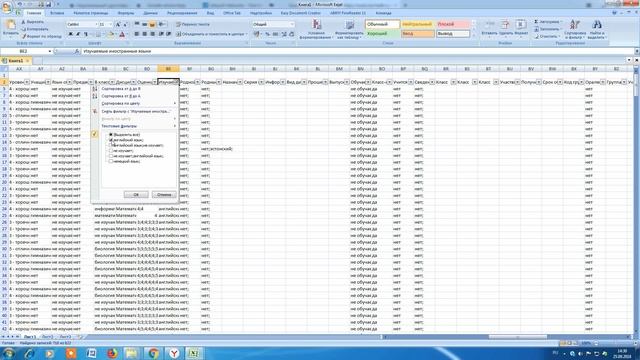Click the insert function fx icon
The width and height of the screenshot is (640, 360).
coord(77,51)
